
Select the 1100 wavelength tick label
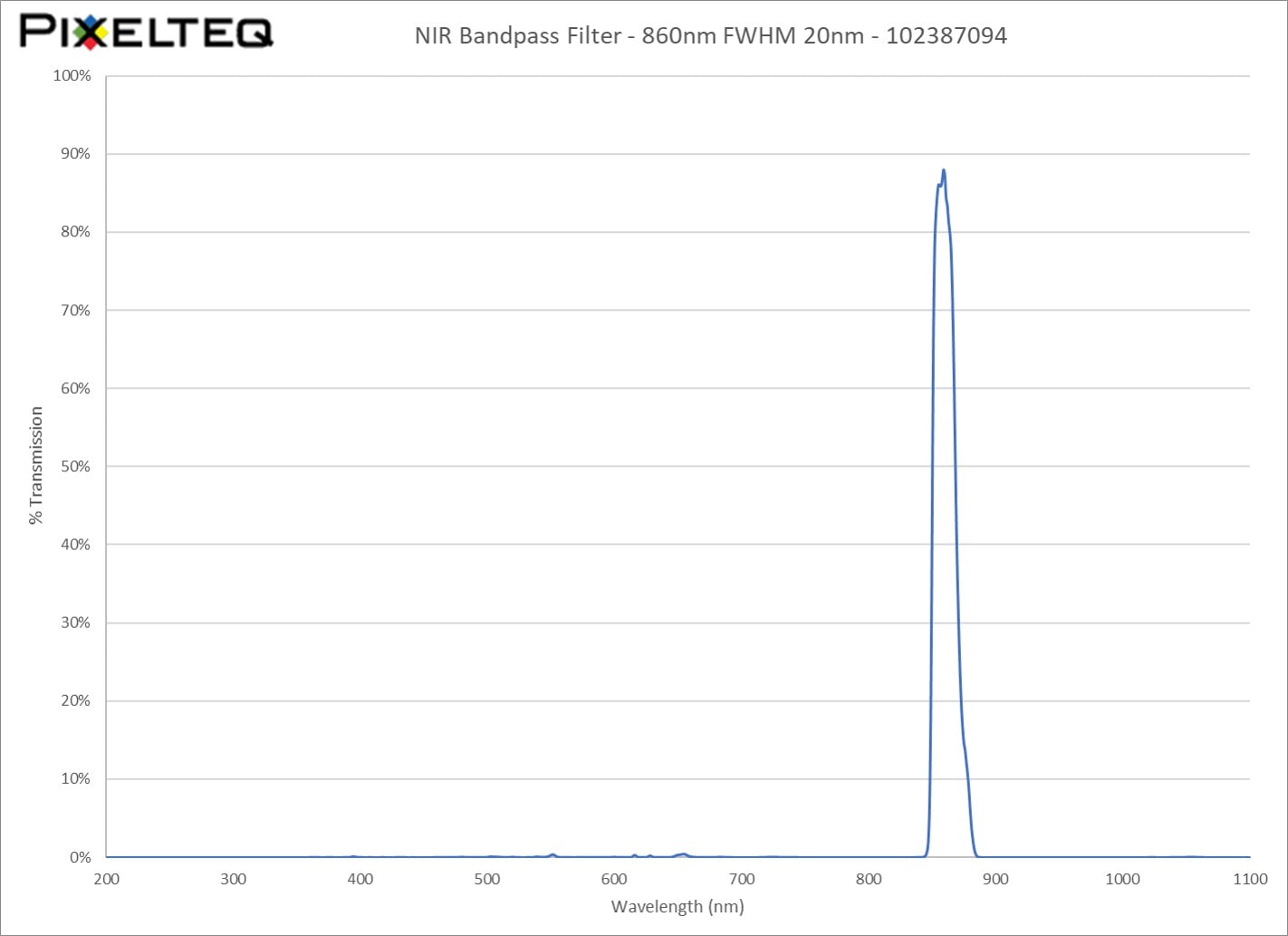click(1250, 879)
